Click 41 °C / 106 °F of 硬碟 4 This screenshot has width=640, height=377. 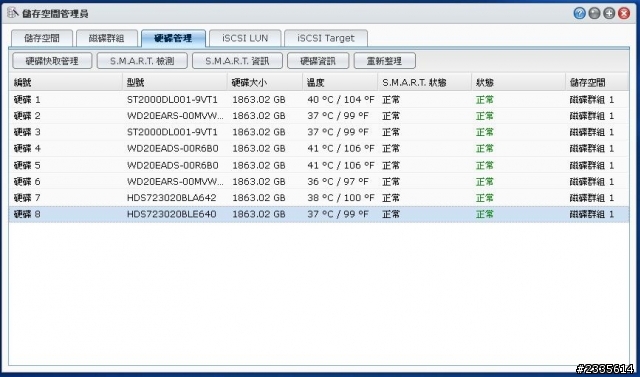(340, 149)
